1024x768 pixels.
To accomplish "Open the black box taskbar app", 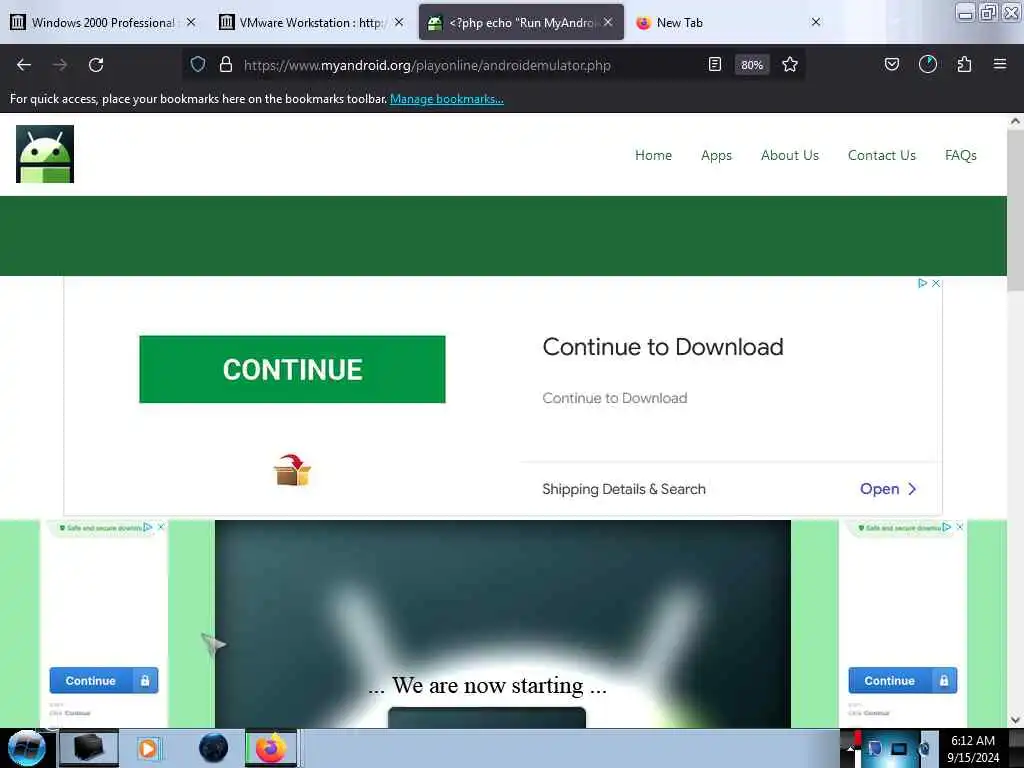I will (89, 748).
